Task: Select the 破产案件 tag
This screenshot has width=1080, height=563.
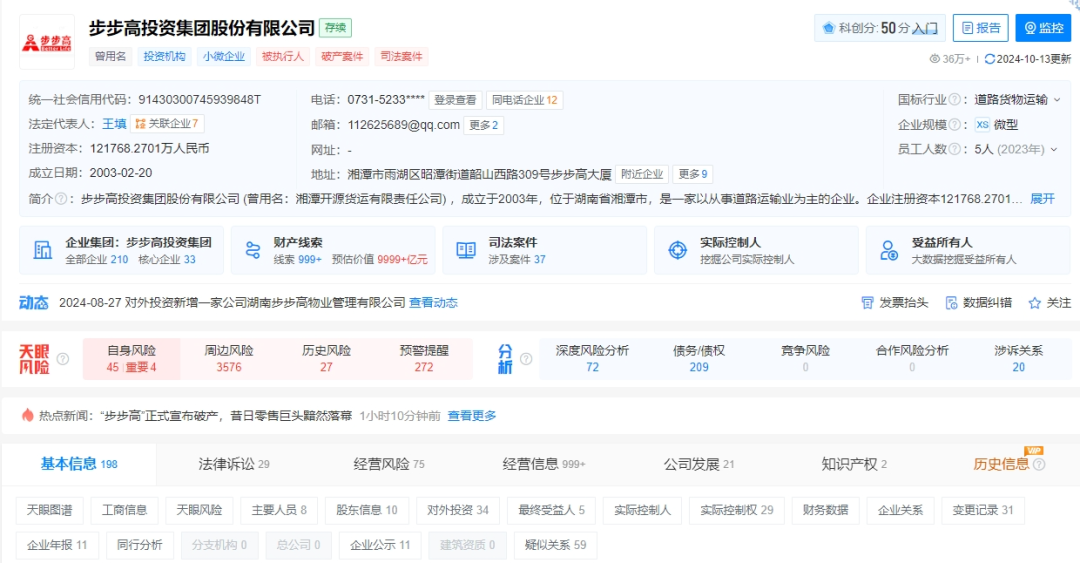Action: pos(342,57)
